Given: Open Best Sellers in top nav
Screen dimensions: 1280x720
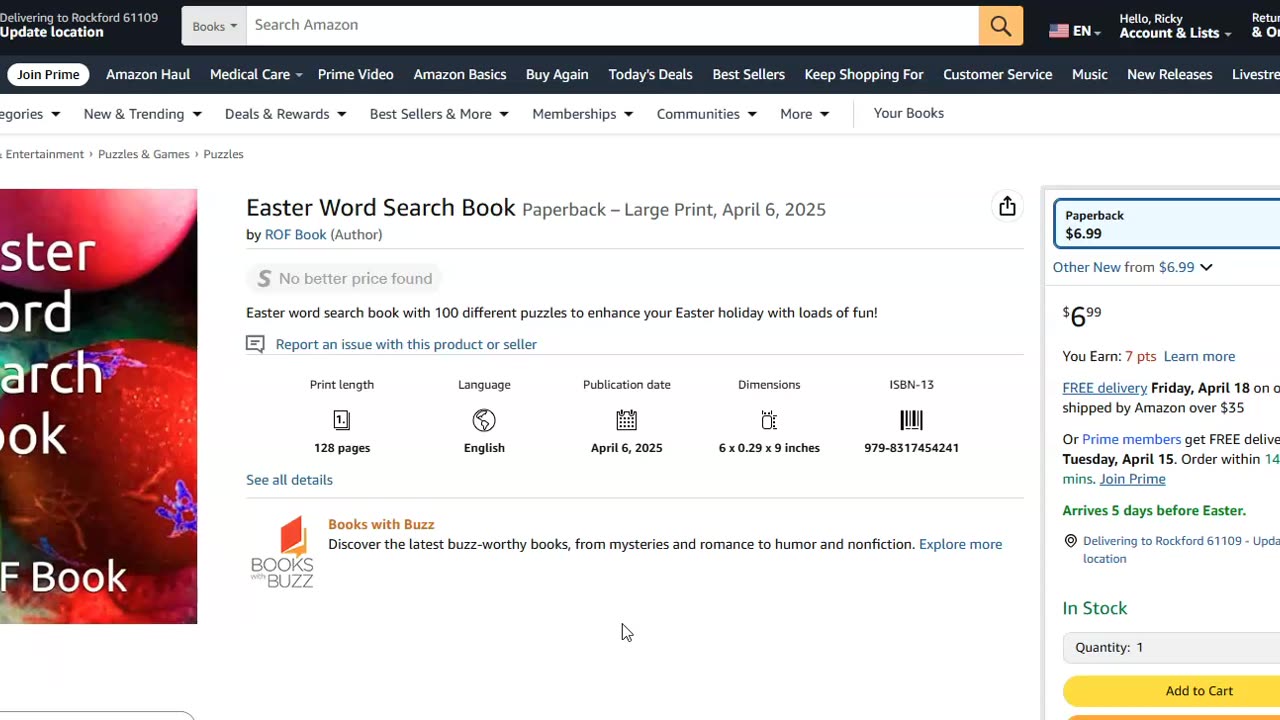Looking at the screenshot, I should (749, 74).
